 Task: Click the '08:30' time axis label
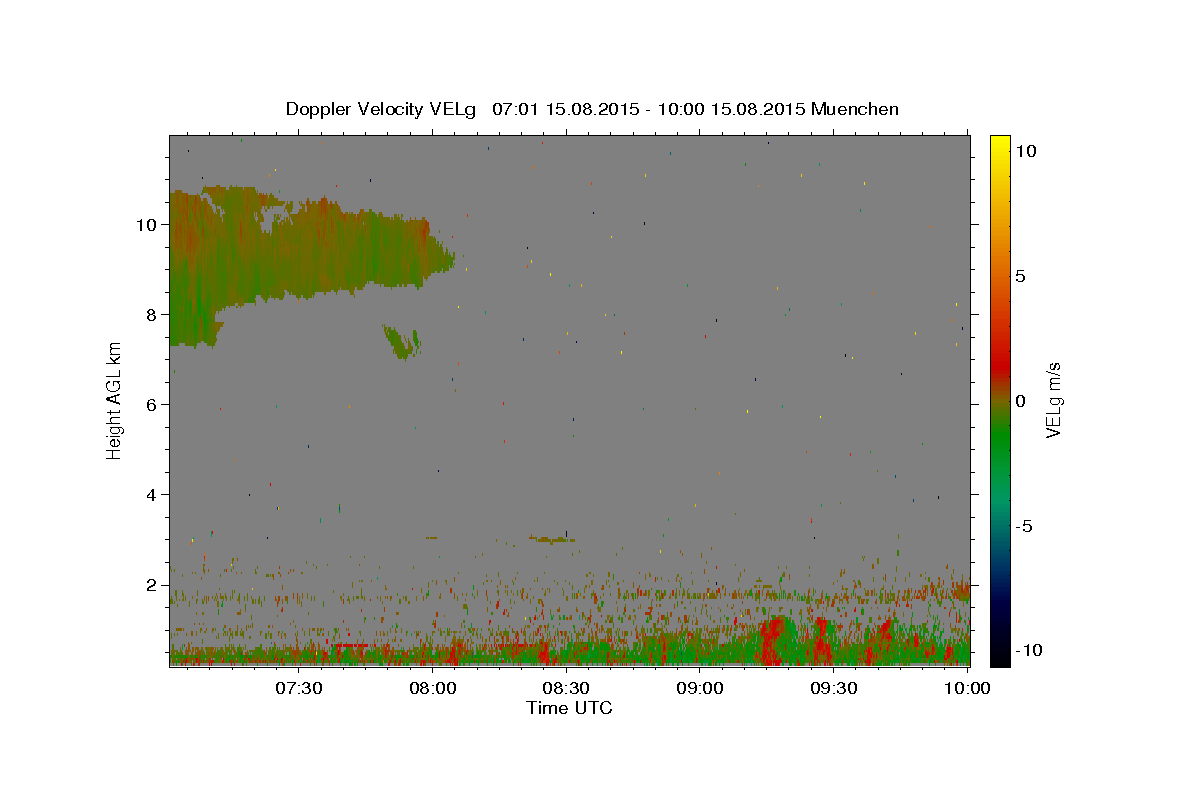pyautogui.click(x=567, y=688)
